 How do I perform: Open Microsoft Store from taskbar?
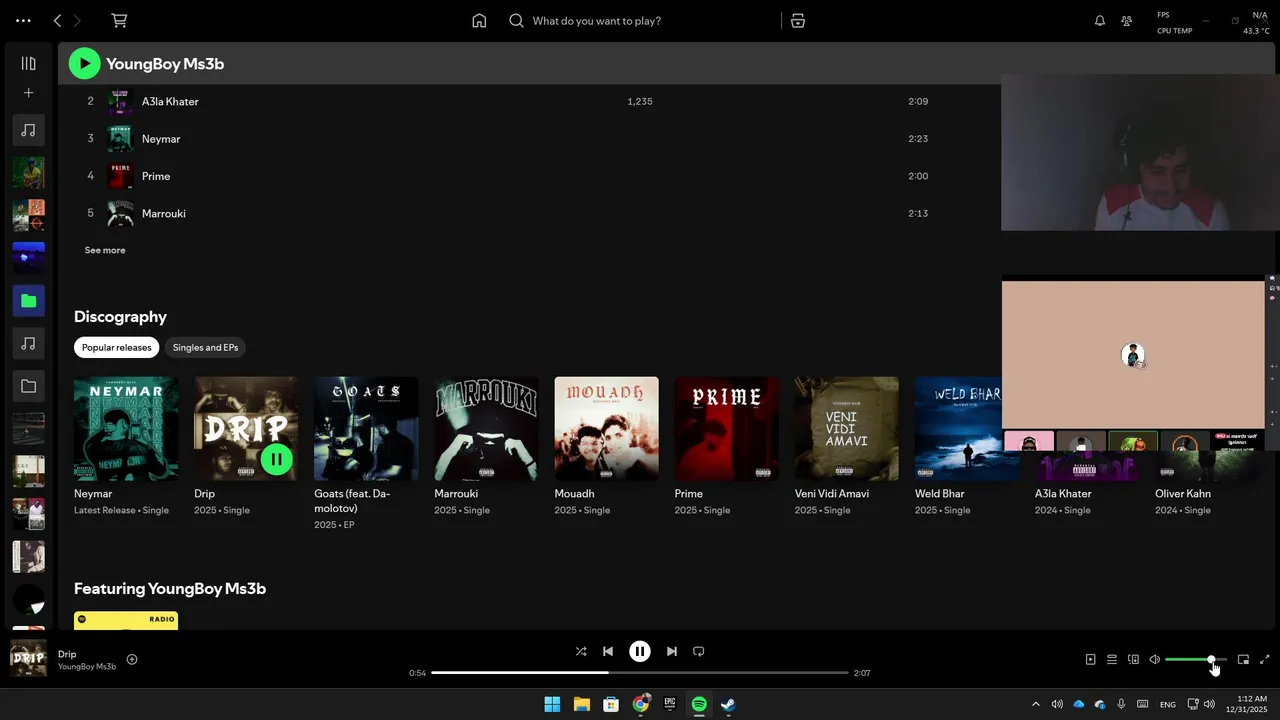pyautogui.click(x=611, y=704)
